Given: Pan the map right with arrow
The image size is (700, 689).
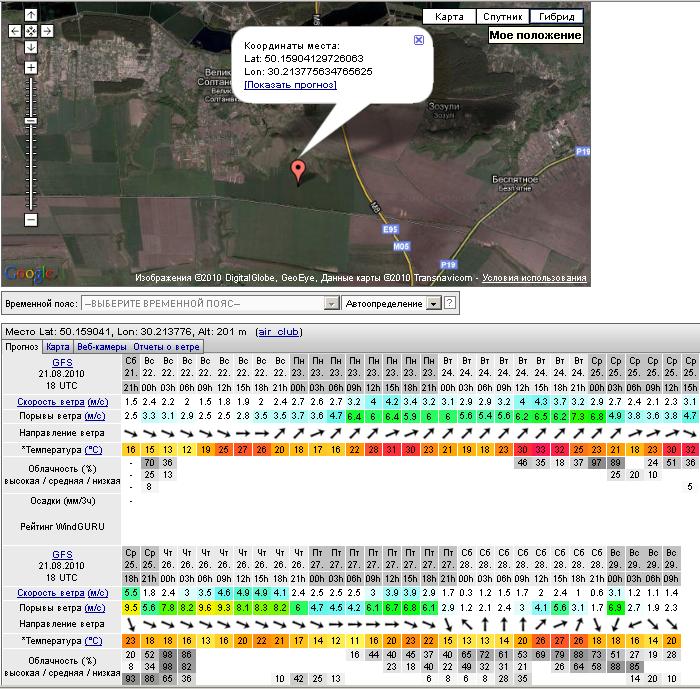Looking at the screenshot, I should pos(47,31).
